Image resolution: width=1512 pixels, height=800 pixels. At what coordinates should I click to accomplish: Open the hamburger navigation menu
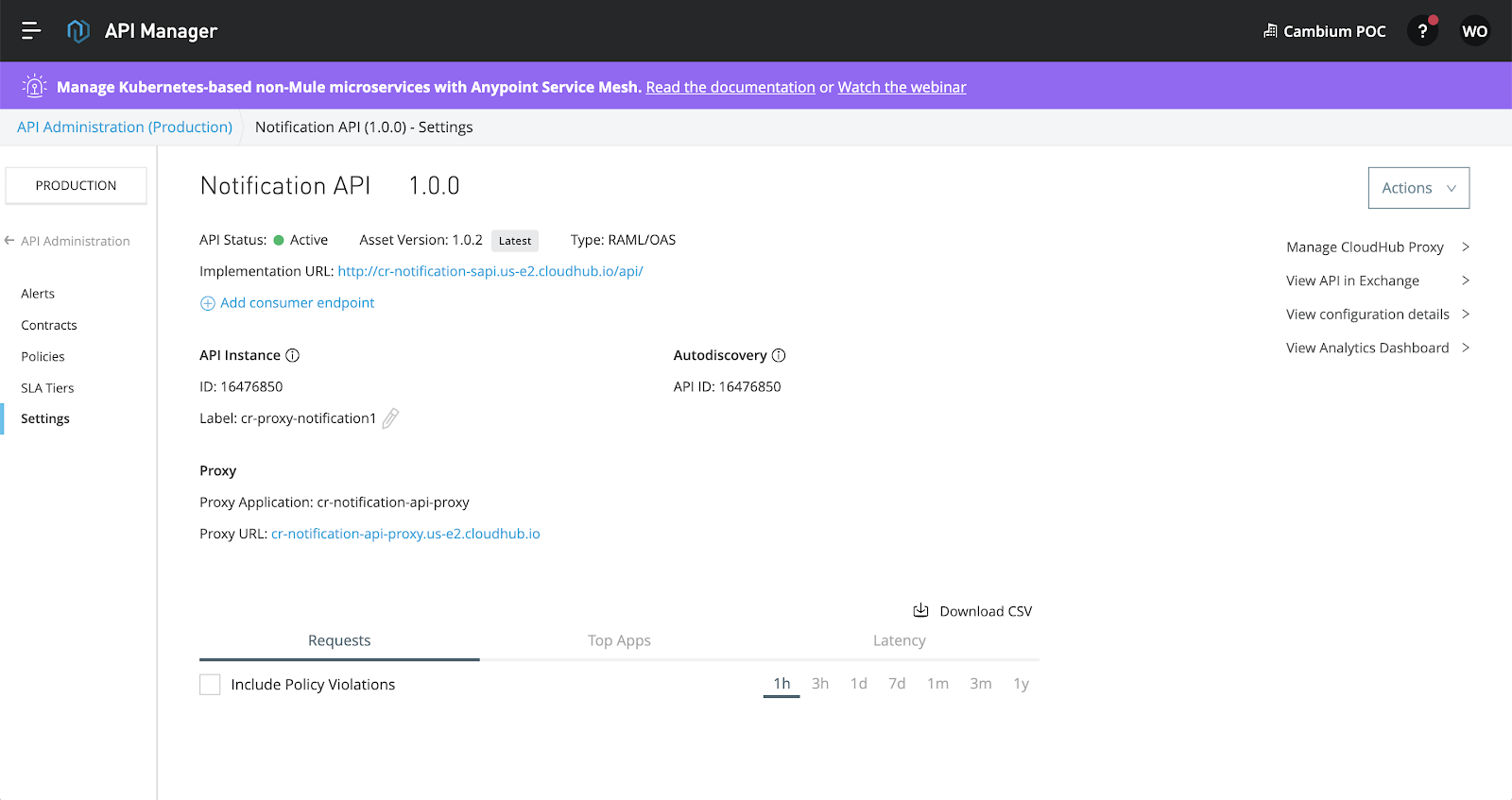31,31
